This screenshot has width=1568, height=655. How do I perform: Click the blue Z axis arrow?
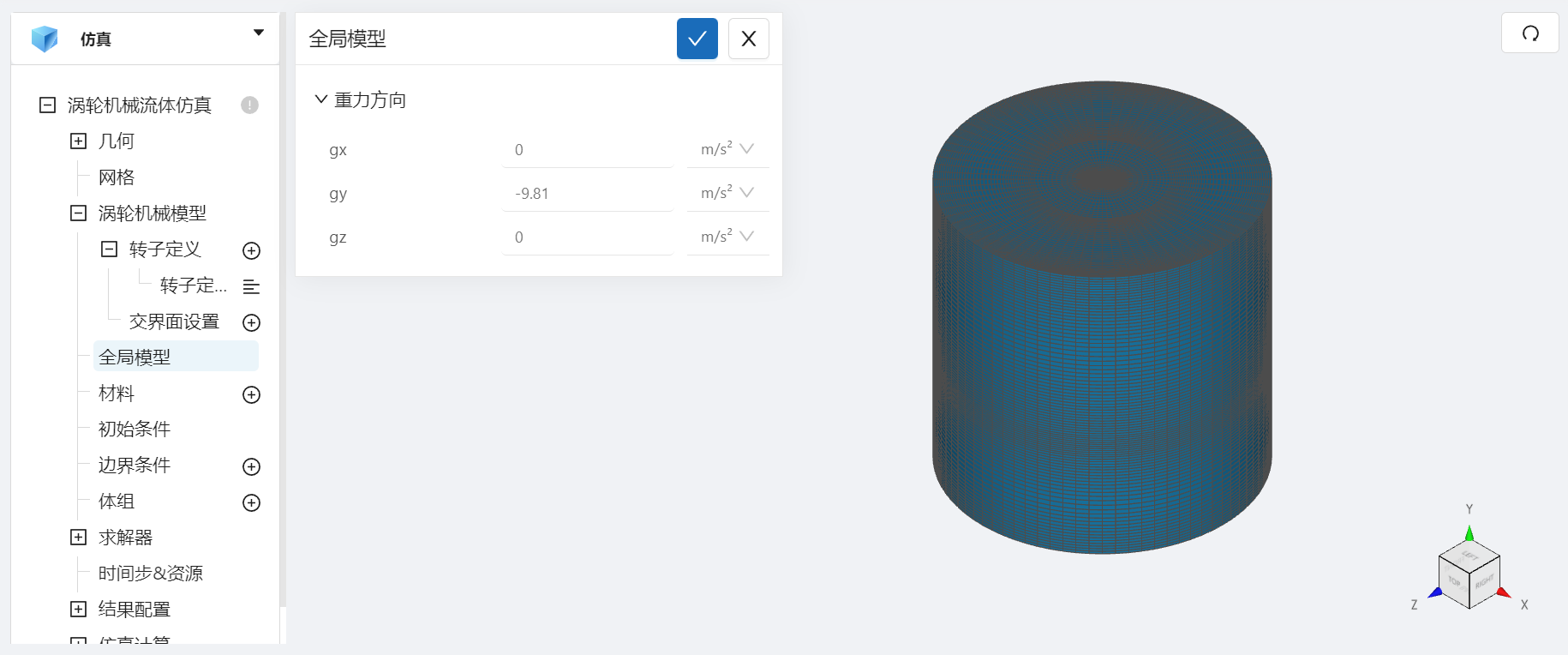(1435, 592)
